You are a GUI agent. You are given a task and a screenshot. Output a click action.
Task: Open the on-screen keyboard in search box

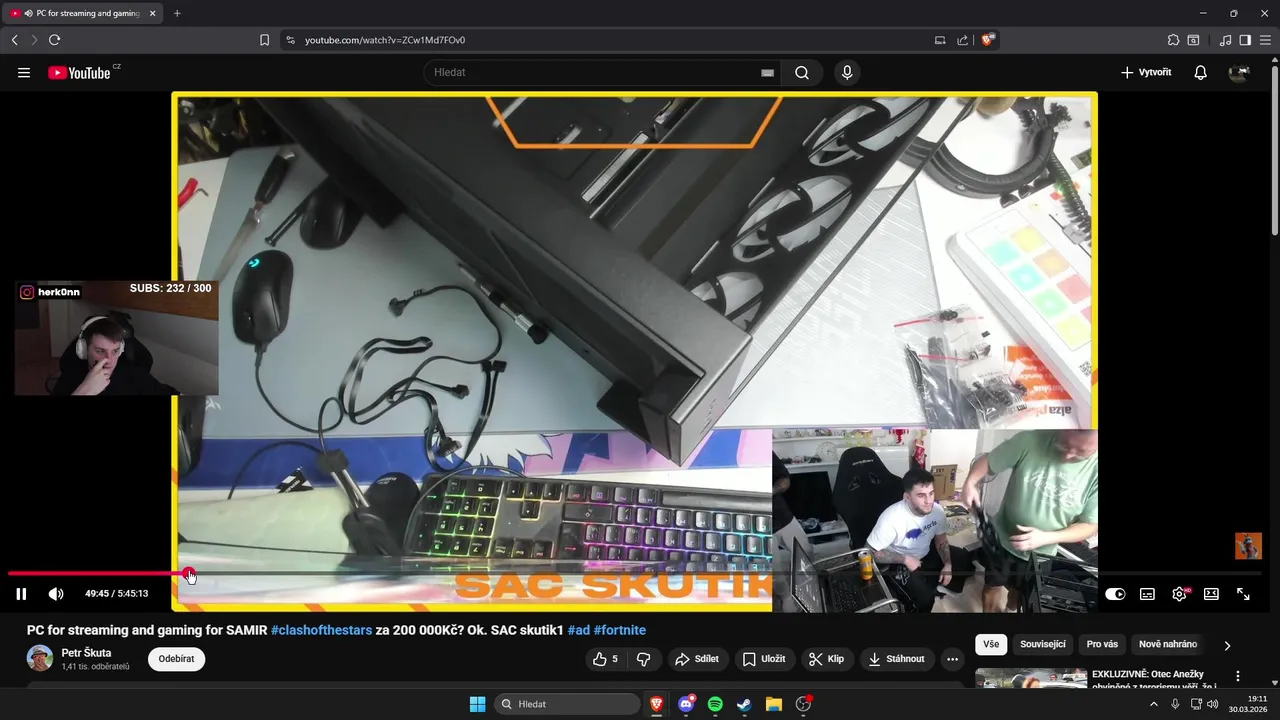(x=767, y=73)
